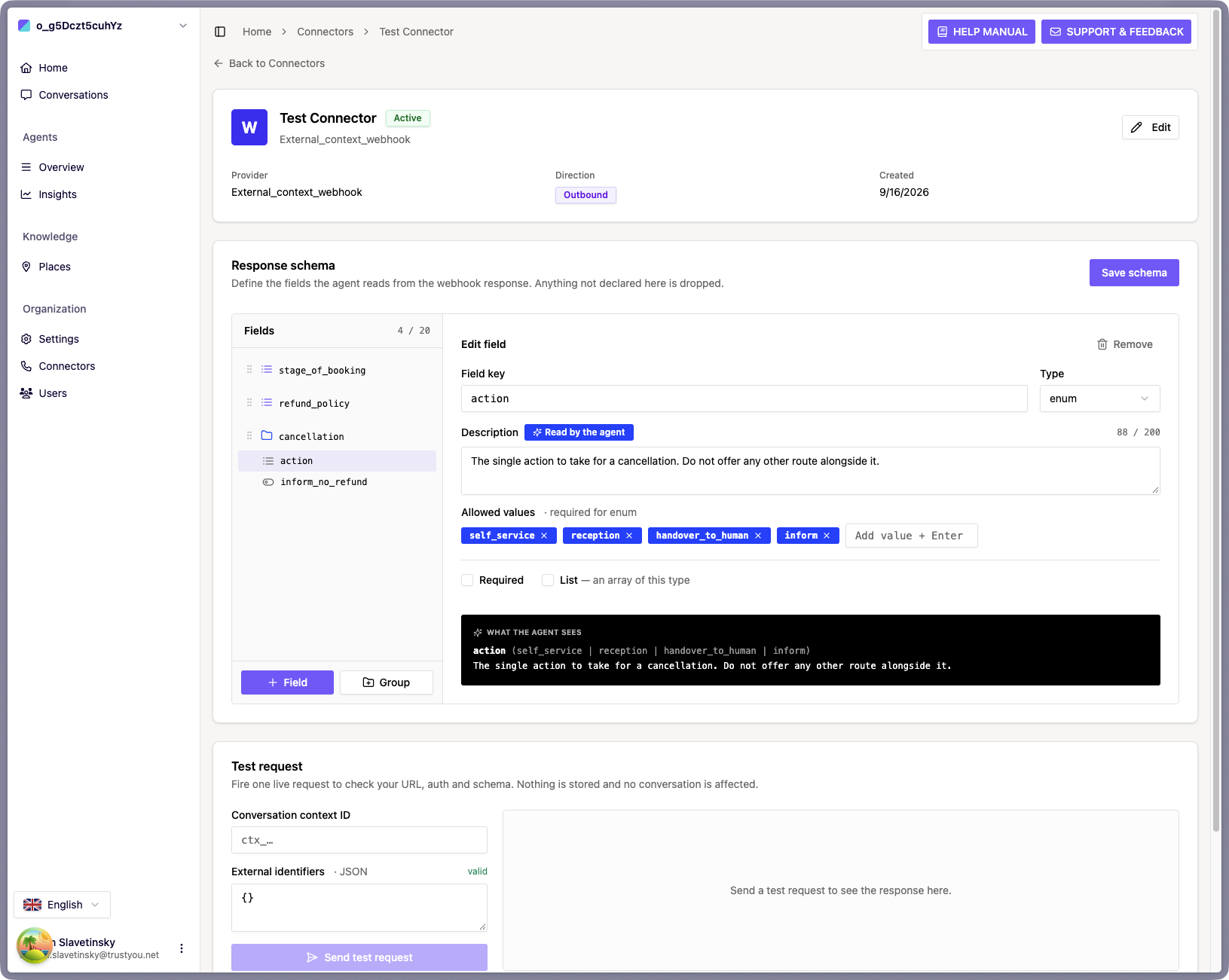Enable the List array checkbox
The height and width of the screenshot is (980, 1229).
pyautogui.click(x=548, y=580)
